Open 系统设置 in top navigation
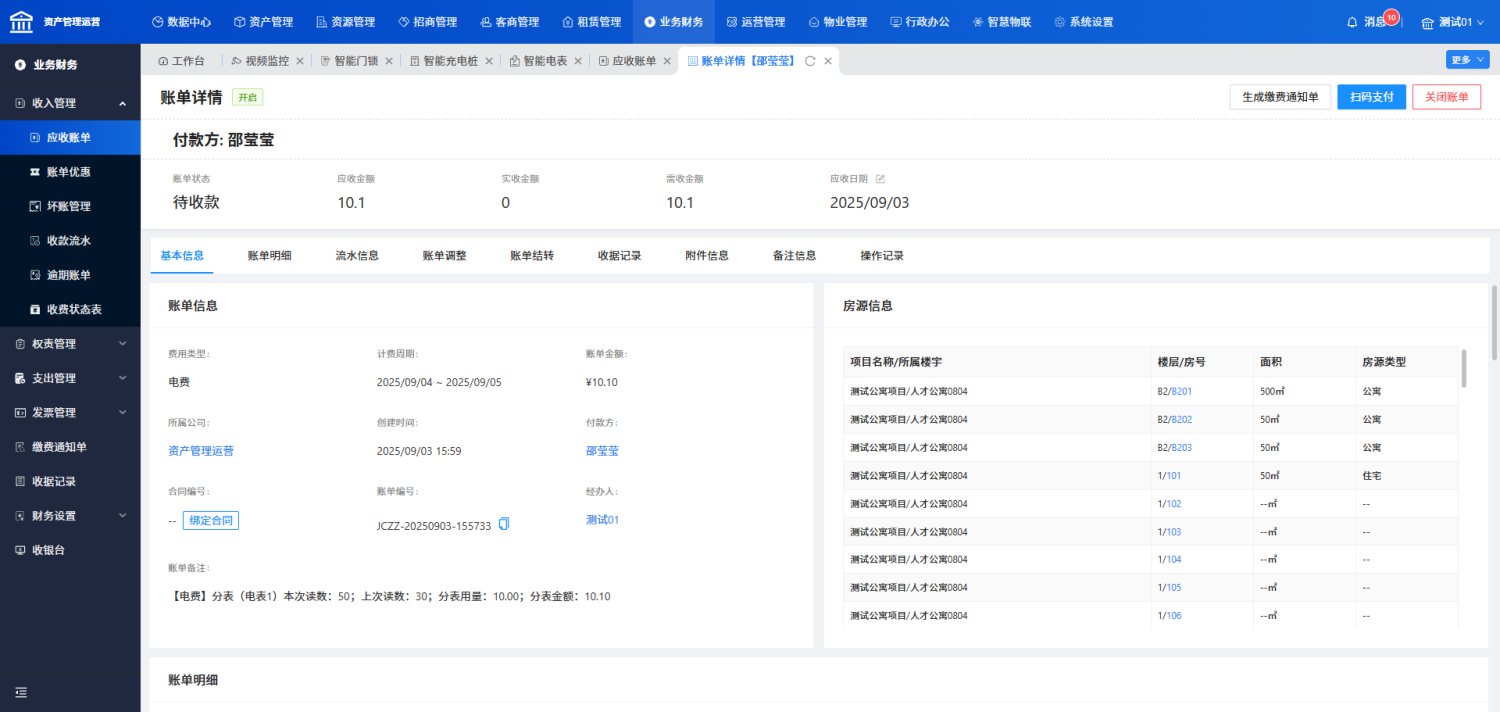This screenshot has width=1500, height=712. tap(1083, 22)
